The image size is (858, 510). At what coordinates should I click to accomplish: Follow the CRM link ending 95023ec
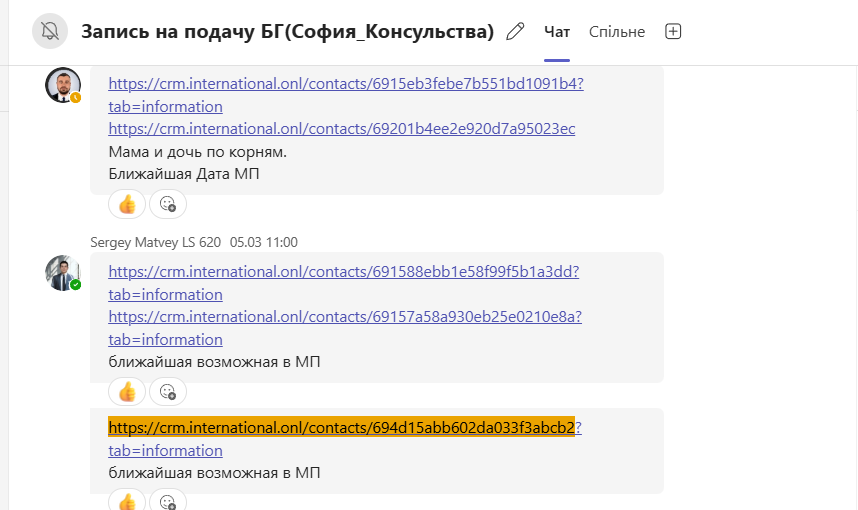[x=341, y=129]
